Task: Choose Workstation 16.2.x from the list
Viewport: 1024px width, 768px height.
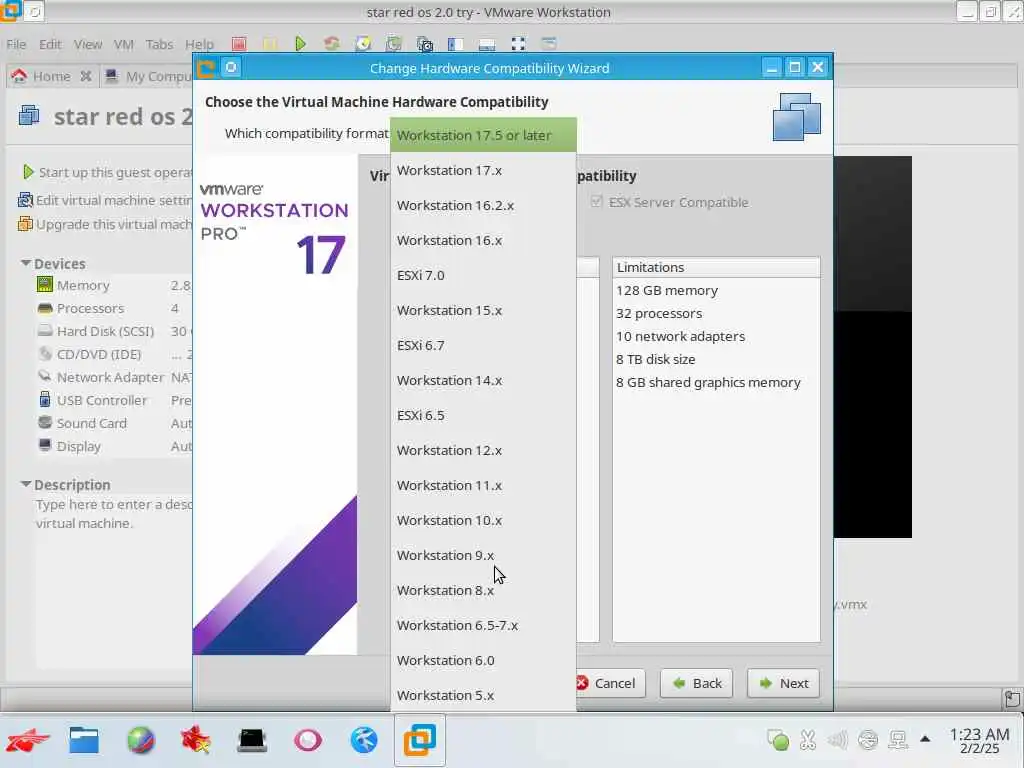Action: click(x=483, y=205)
